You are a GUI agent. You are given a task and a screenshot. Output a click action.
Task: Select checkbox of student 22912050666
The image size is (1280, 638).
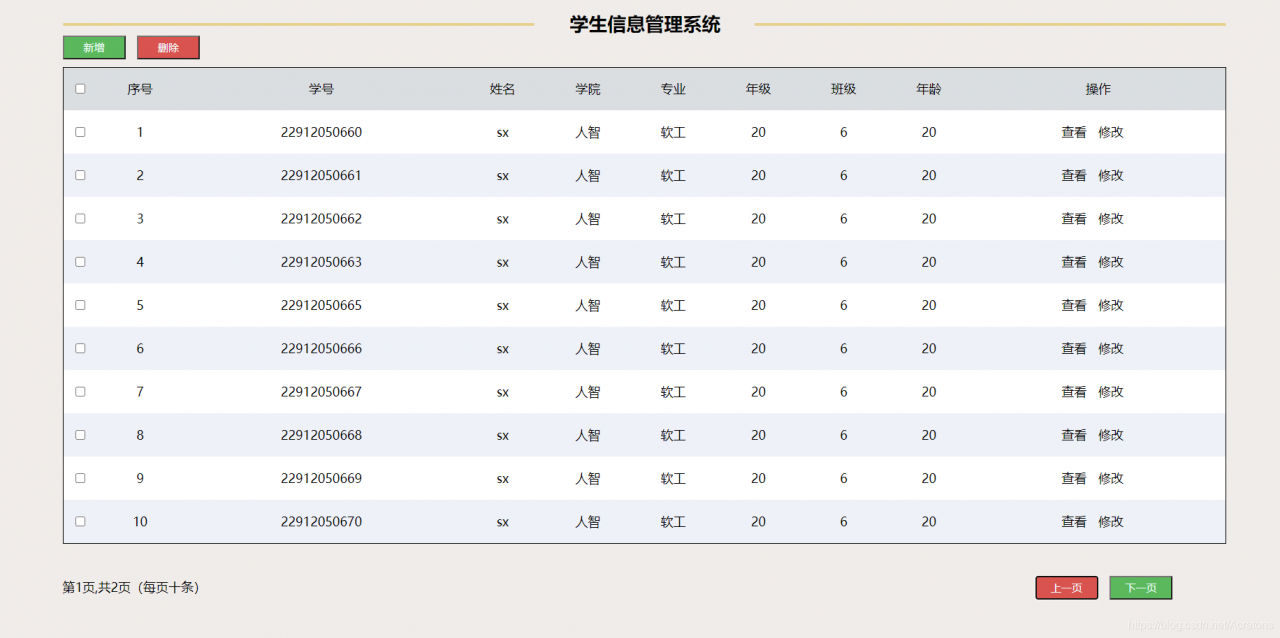(x=80, y=348)
